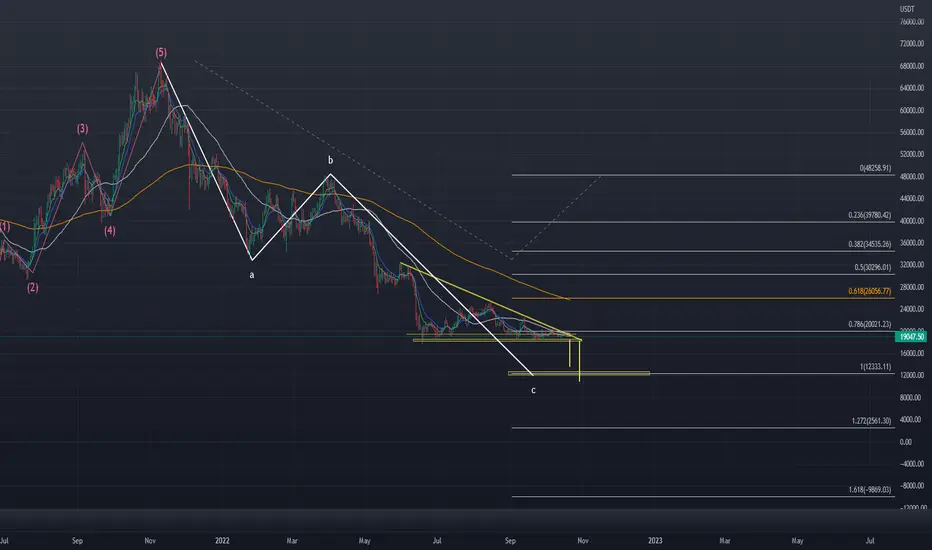
Task: Select the 44000.00 price axis value
Action: point(912,199)
